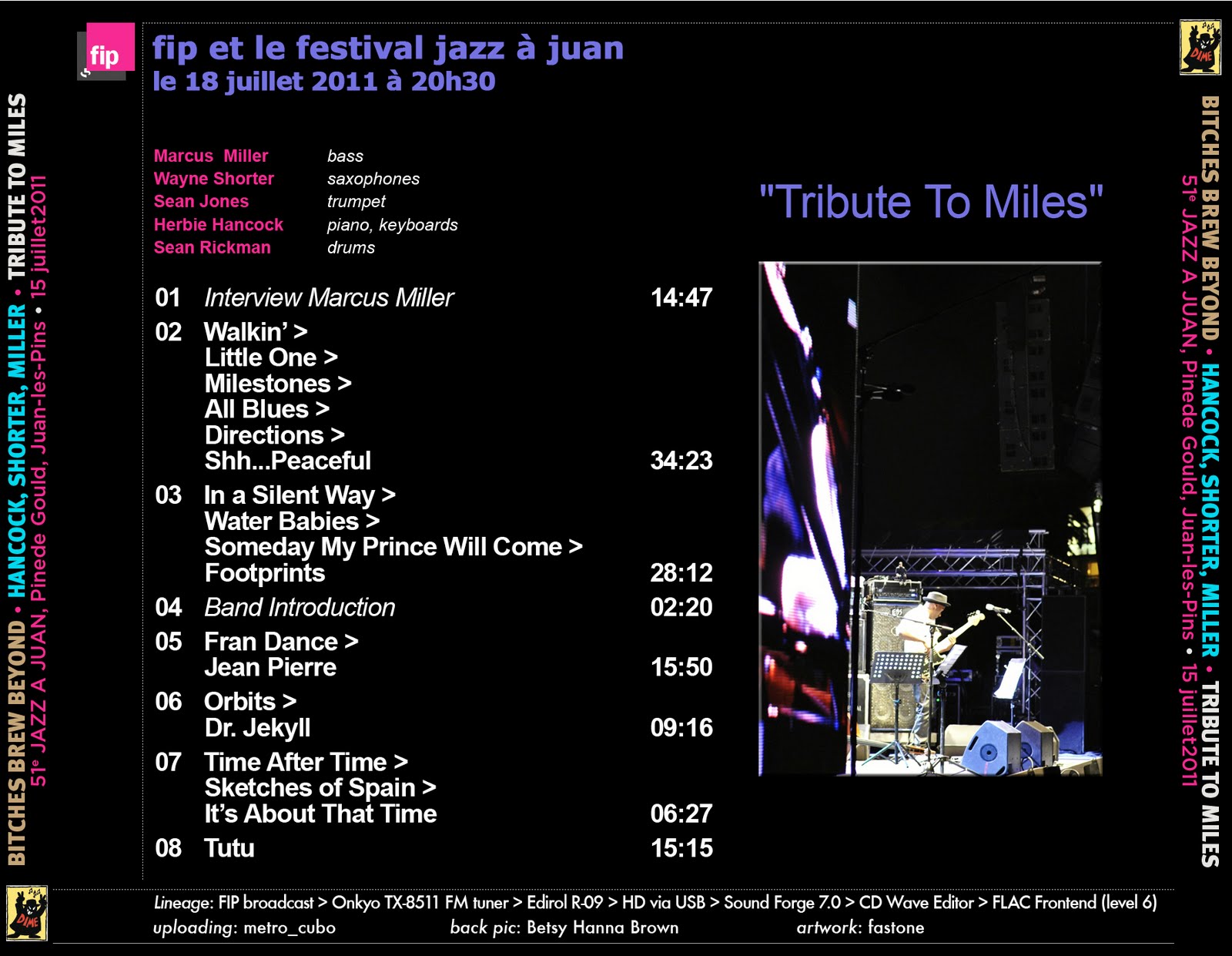Click the duration 15:15
The height and width of the screenshot is (956, 1232).
[x=681, y=849]
